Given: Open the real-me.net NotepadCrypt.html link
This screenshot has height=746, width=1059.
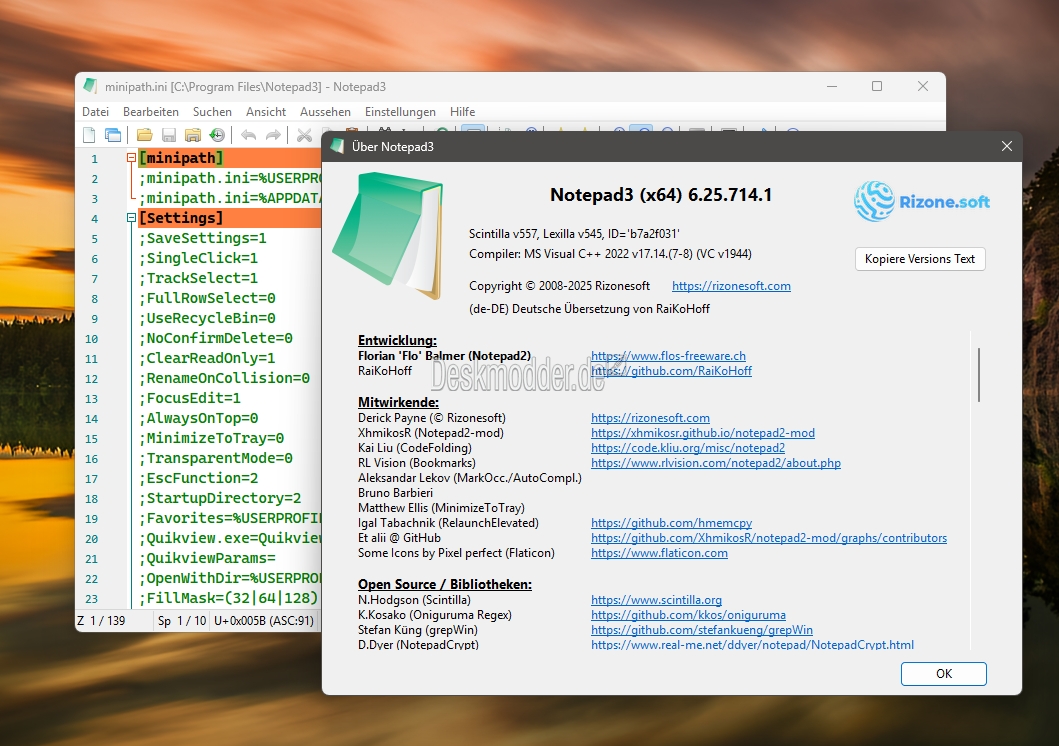Looking at the screenshot, I should pyautogui.click(x=752, y=645).
